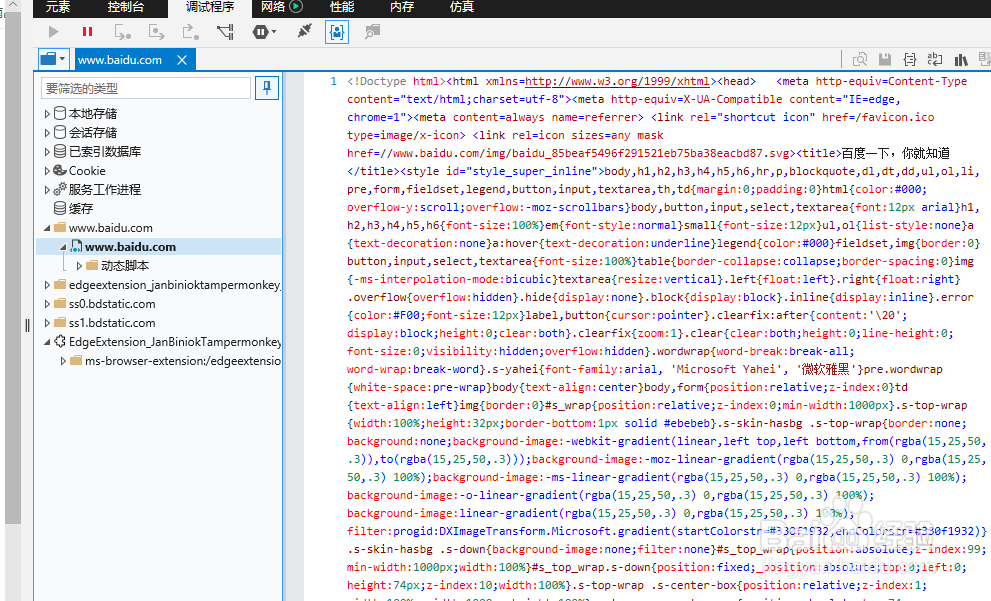Click the red Break (pause) button

point(87,32)
